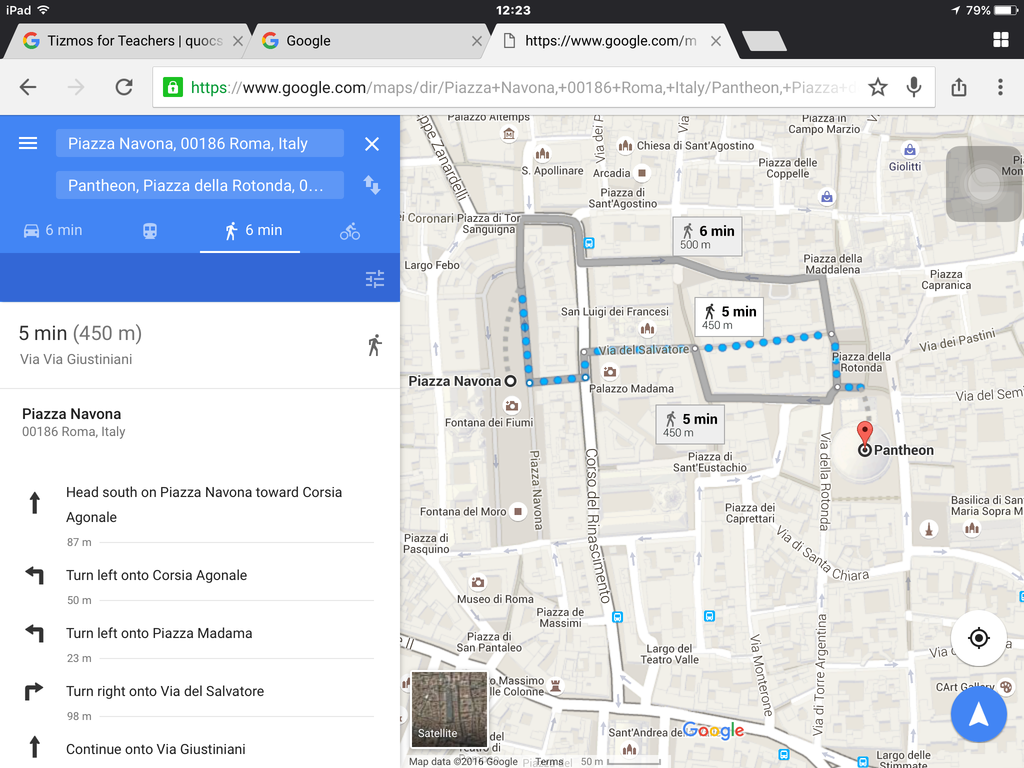Tap Fontana del Moro marker icon
This screenshot has height=768, width=1024.
(518, 511)
